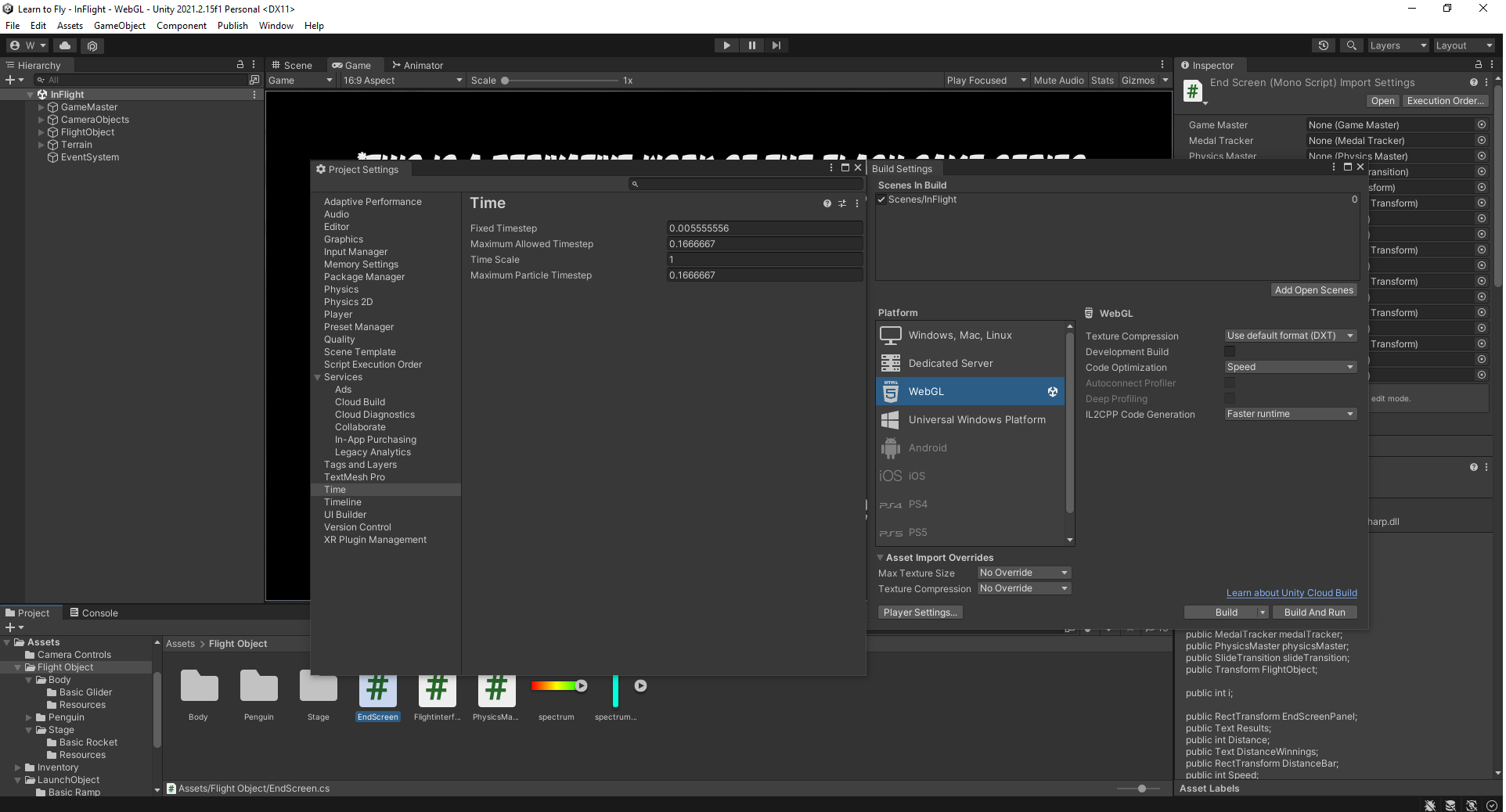Click the Execution Order... button

1445,101
